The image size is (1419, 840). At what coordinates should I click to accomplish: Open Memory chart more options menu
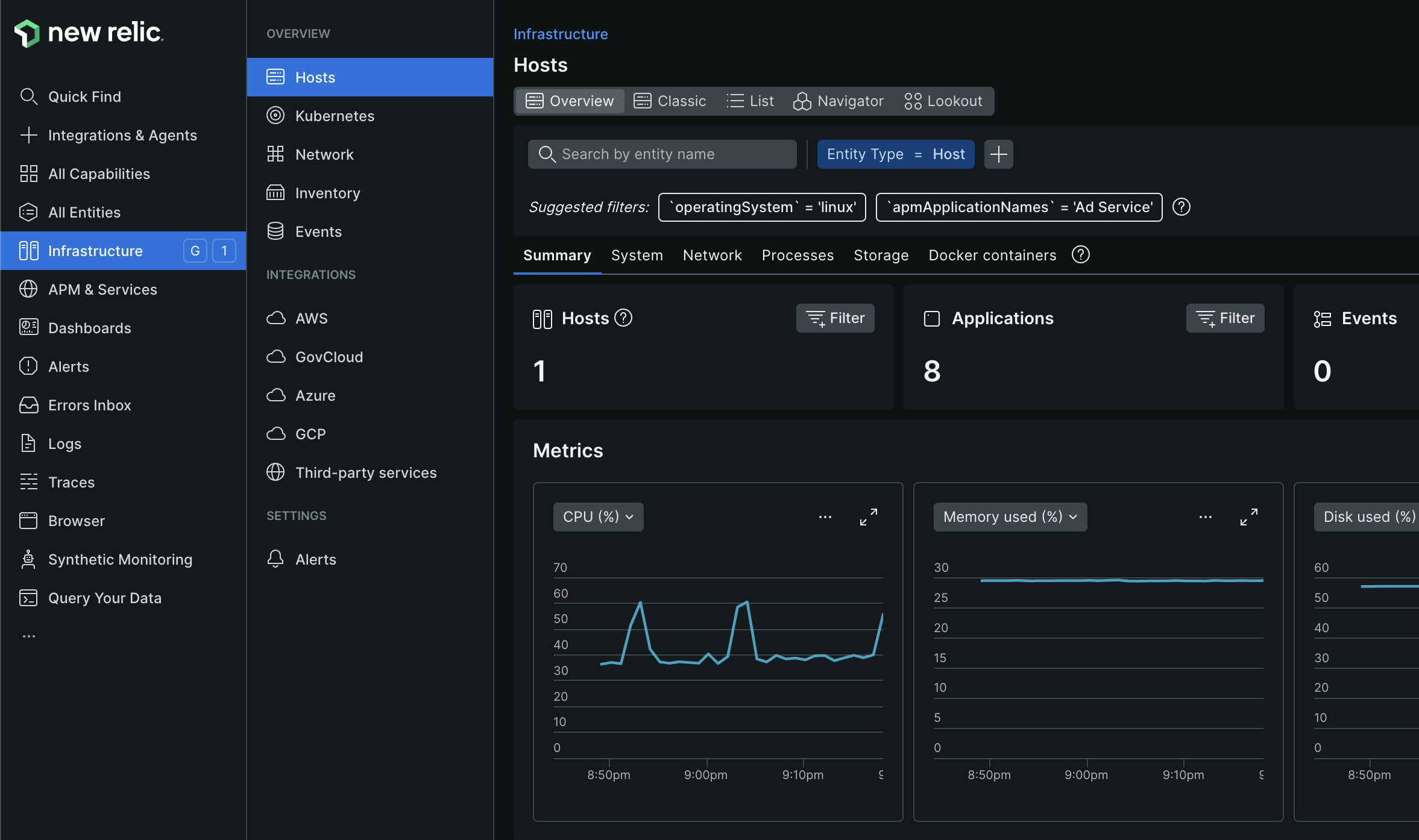1206,517
